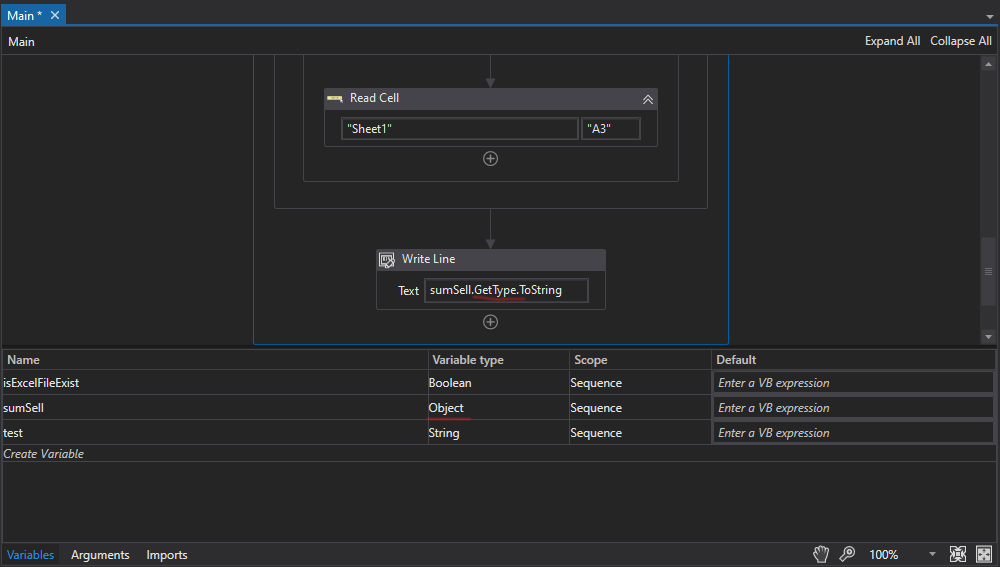
Task: Add activity below Write Line plus icon
Action: point(490,322)
